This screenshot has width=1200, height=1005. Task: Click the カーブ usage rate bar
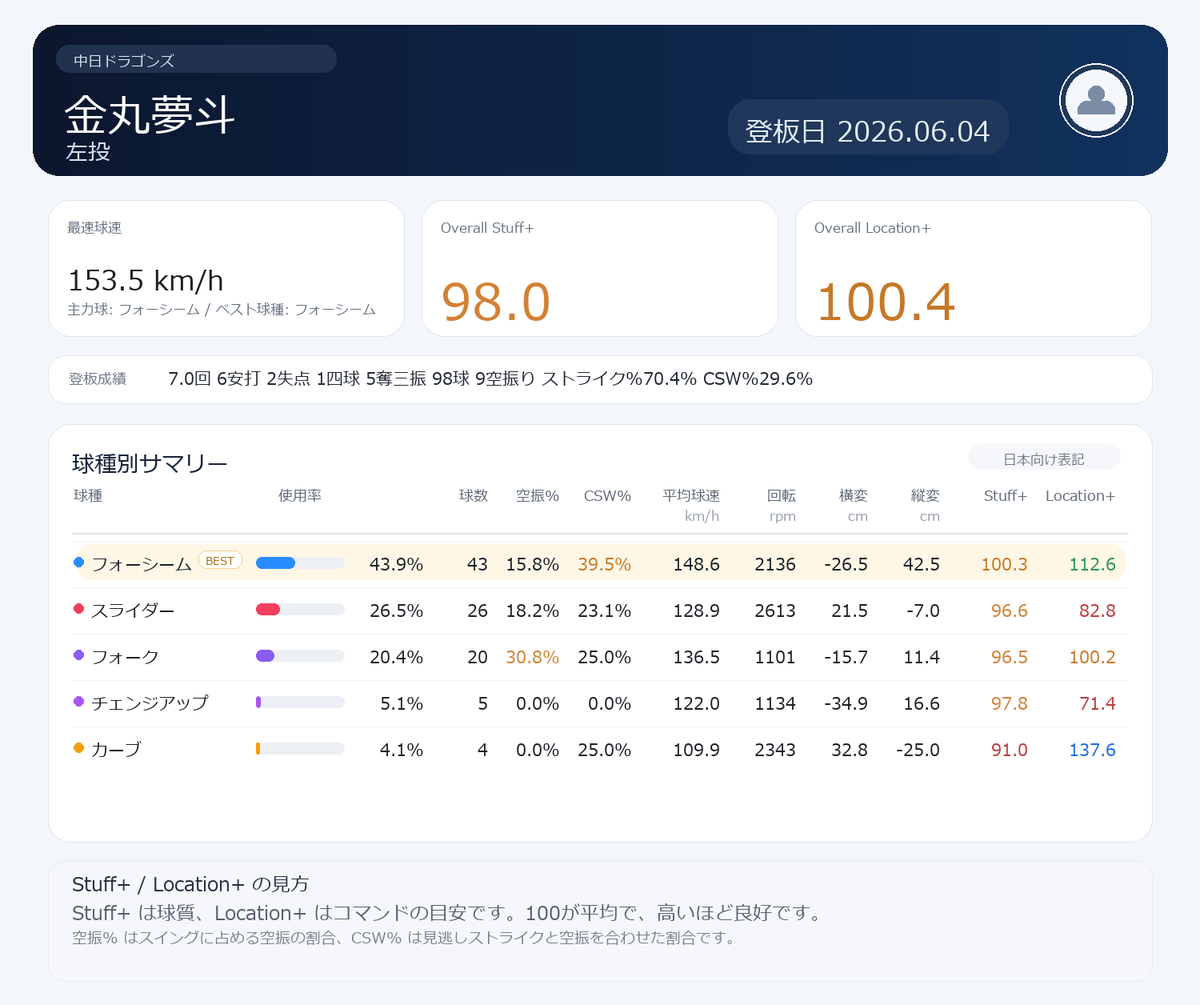[300, 748]
